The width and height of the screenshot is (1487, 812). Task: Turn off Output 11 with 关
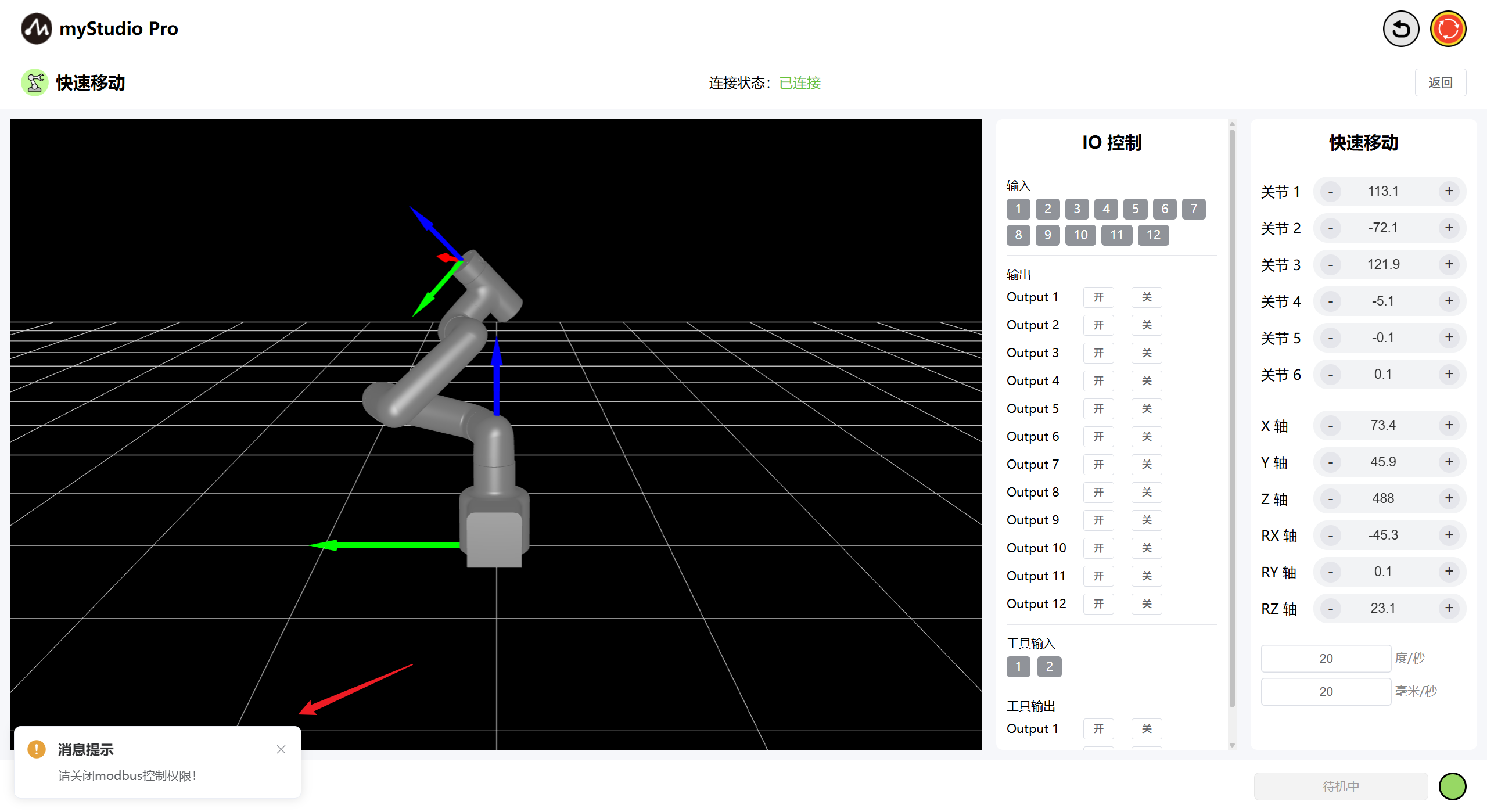1147,576
